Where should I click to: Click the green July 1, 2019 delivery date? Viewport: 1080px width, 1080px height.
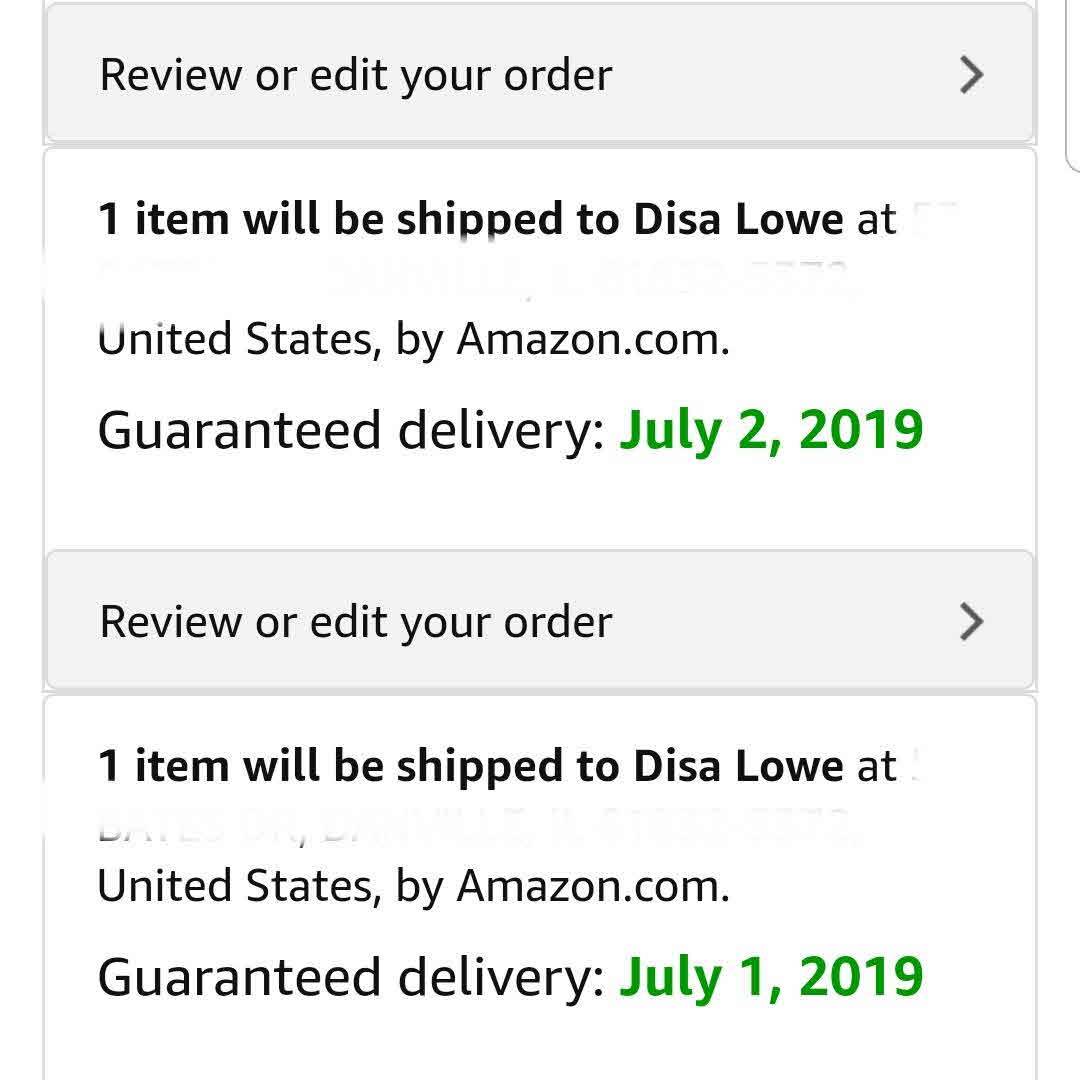[x=771, y=977]
